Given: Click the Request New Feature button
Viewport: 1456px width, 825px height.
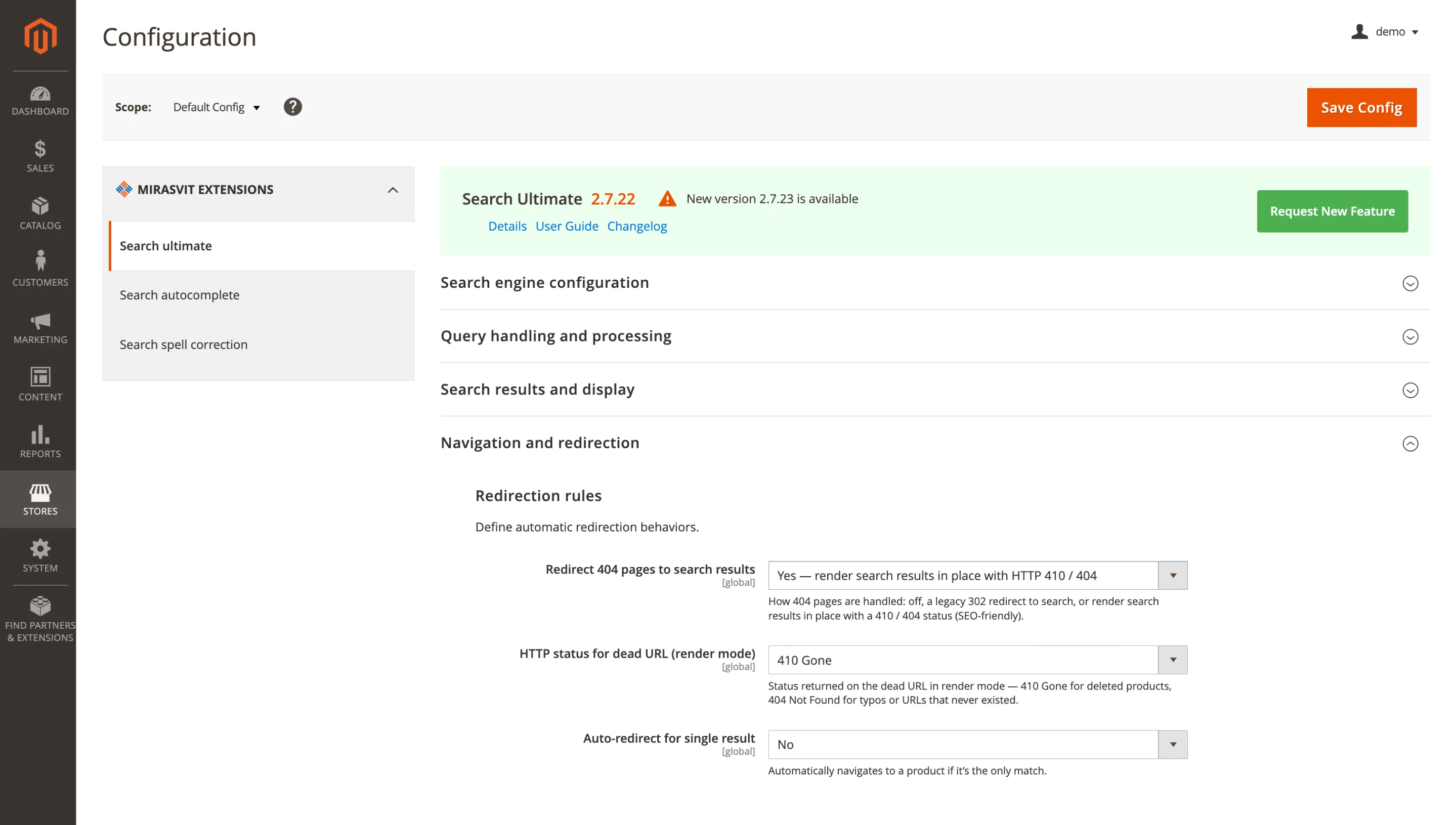Looking at the screenshot, I should click(1332, 211).
